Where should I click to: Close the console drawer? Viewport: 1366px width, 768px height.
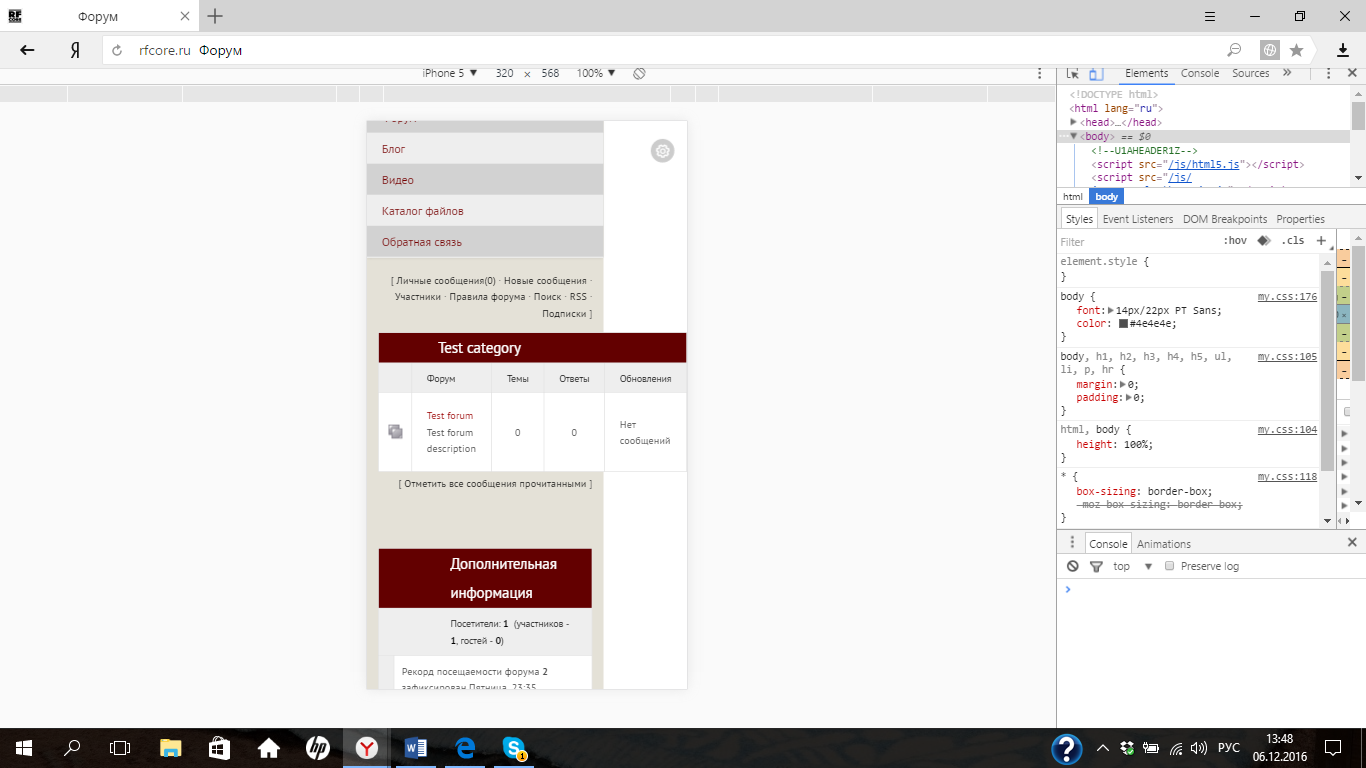1352,543
